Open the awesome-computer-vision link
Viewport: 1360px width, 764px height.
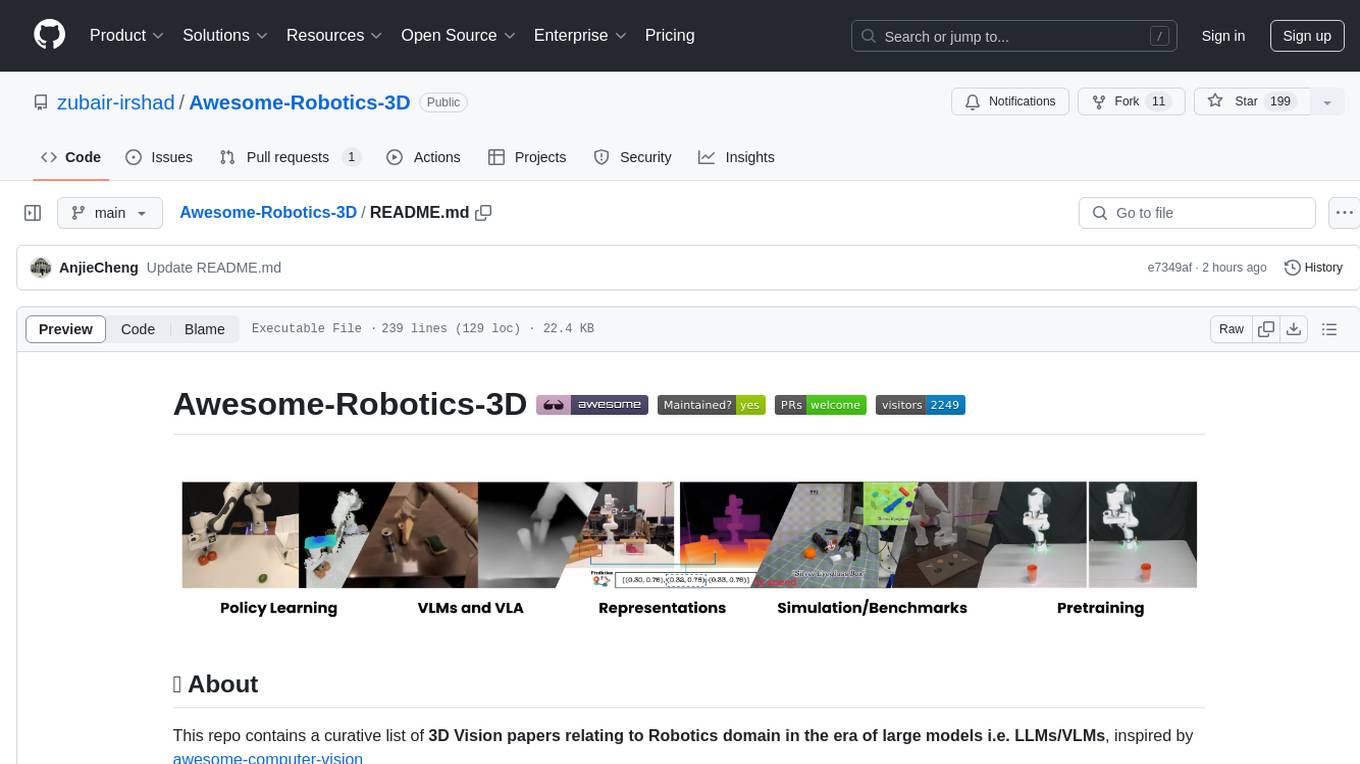point(268,757)
